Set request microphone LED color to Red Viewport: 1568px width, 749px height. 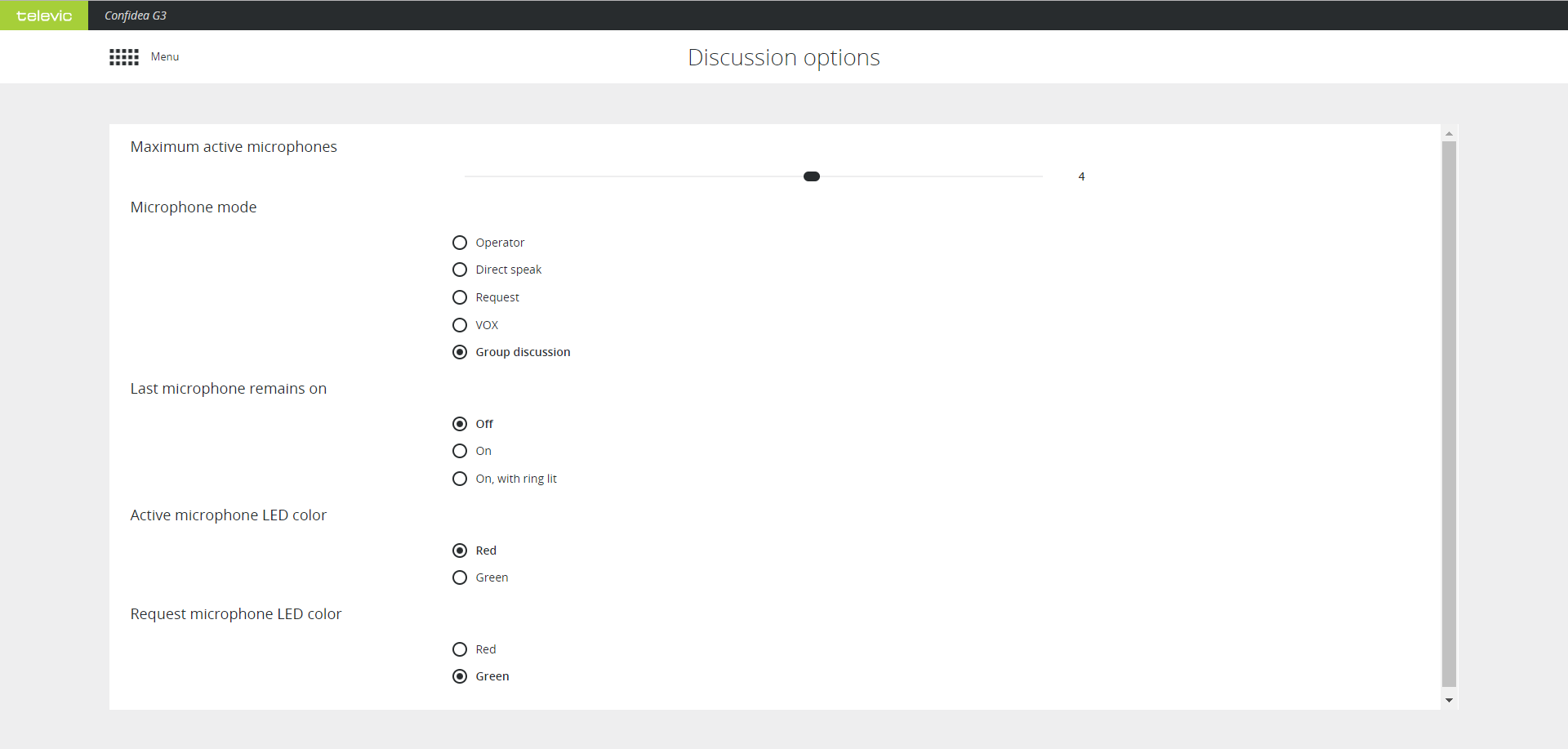pos(460,649)
